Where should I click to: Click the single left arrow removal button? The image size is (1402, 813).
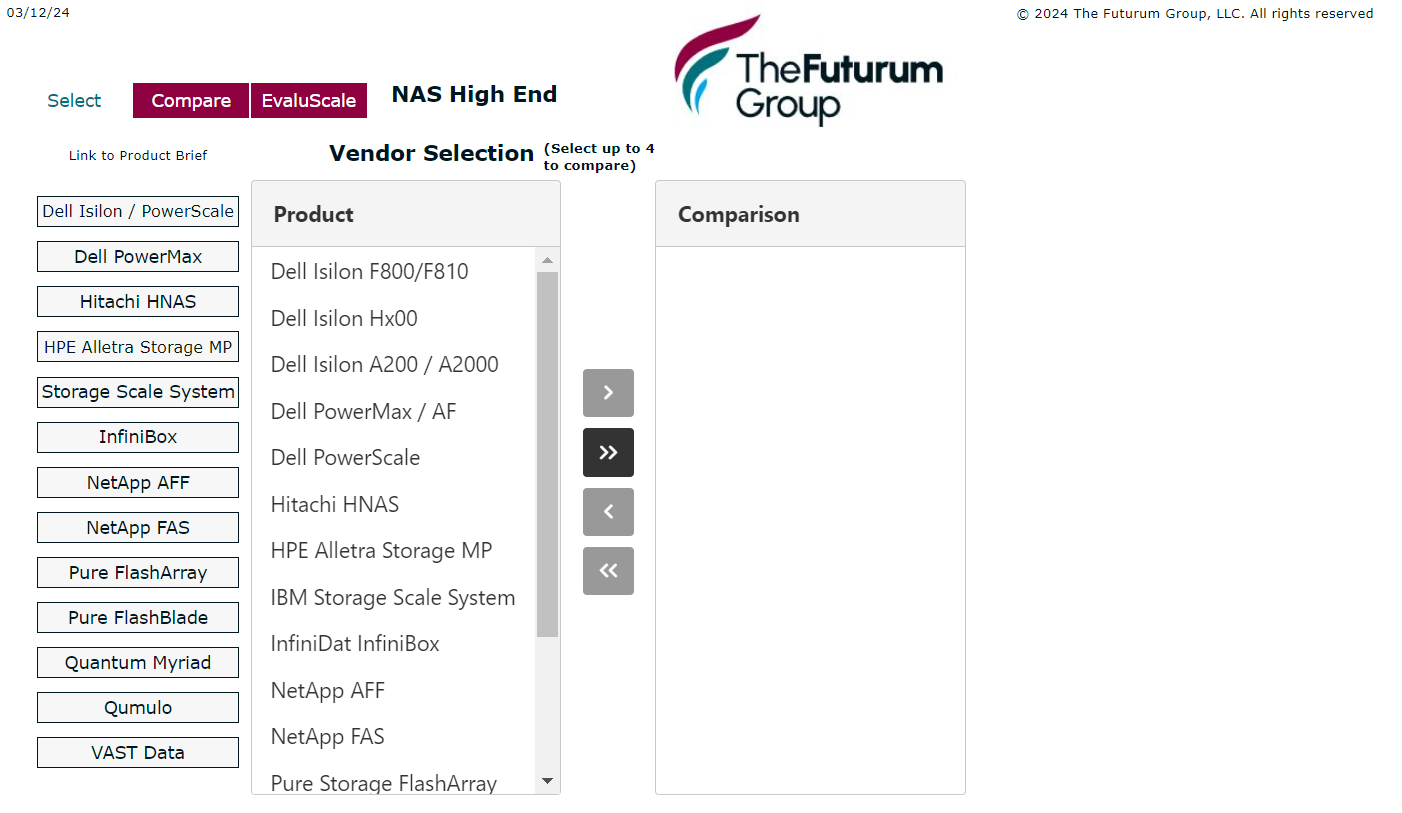pos(608,511)
